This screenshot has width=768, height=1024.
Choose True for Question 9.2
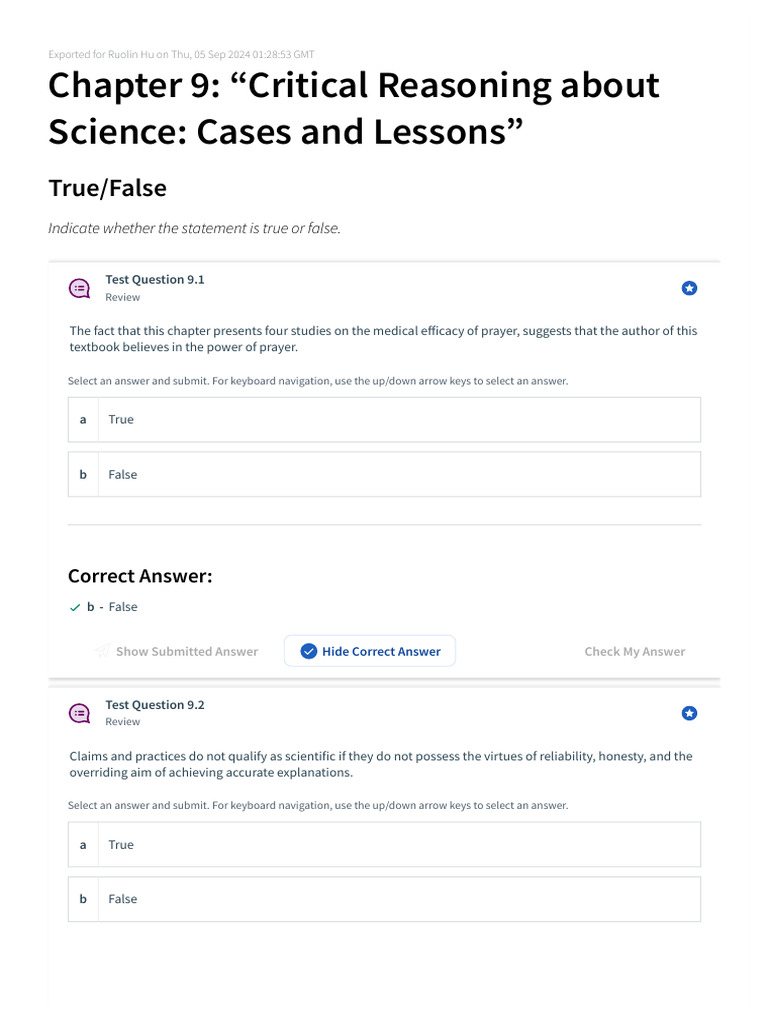point(384,845)
